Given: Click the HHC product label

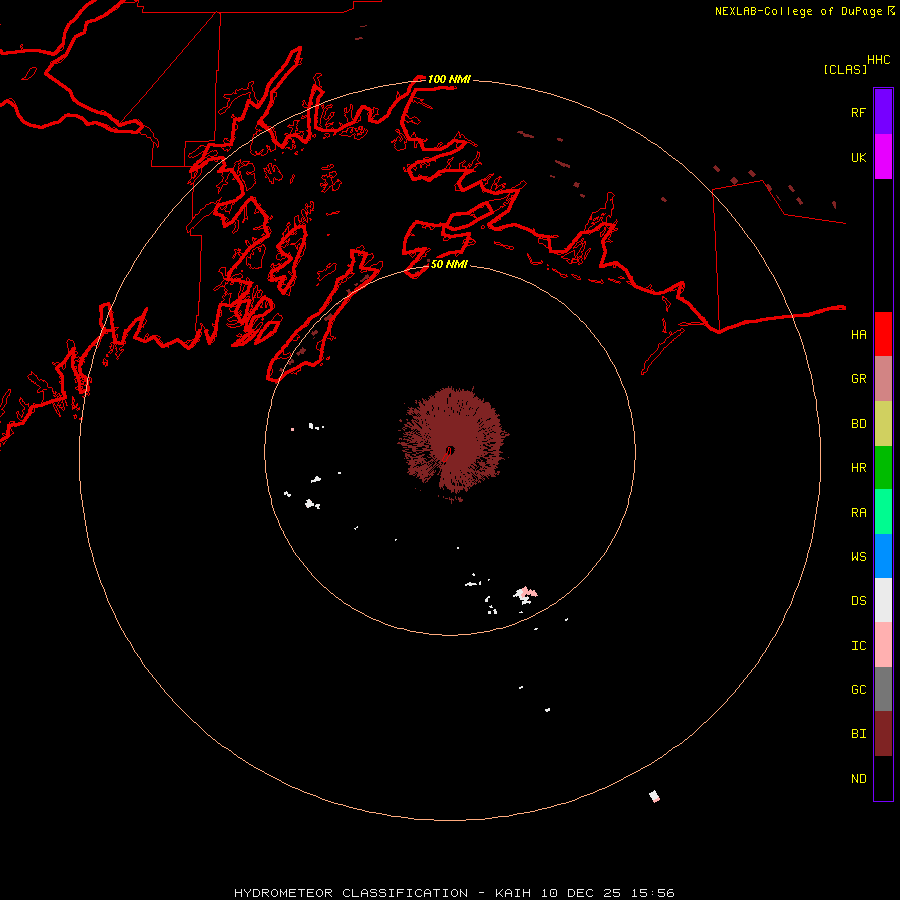Looking at the screenshot, I should (x=879, y=60).
